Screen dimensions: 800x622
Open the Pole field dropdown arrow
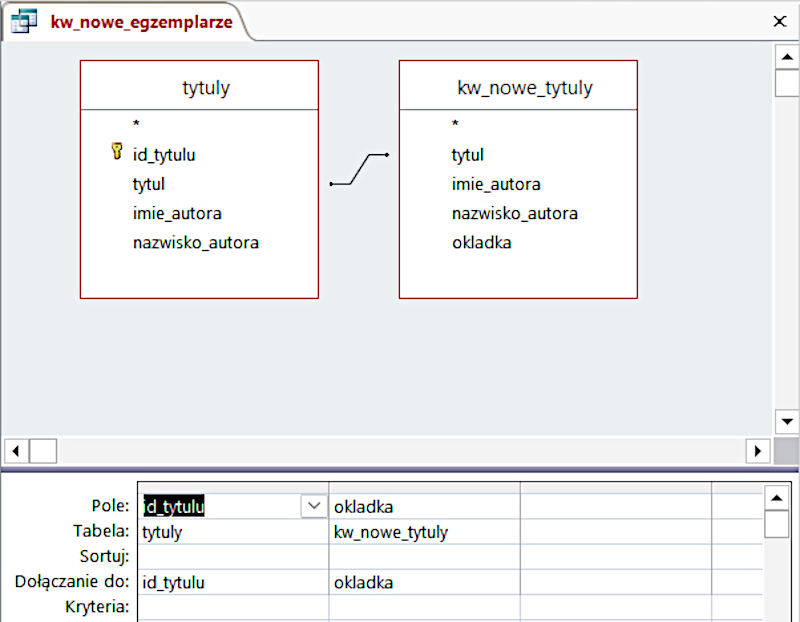click(314, 507)
